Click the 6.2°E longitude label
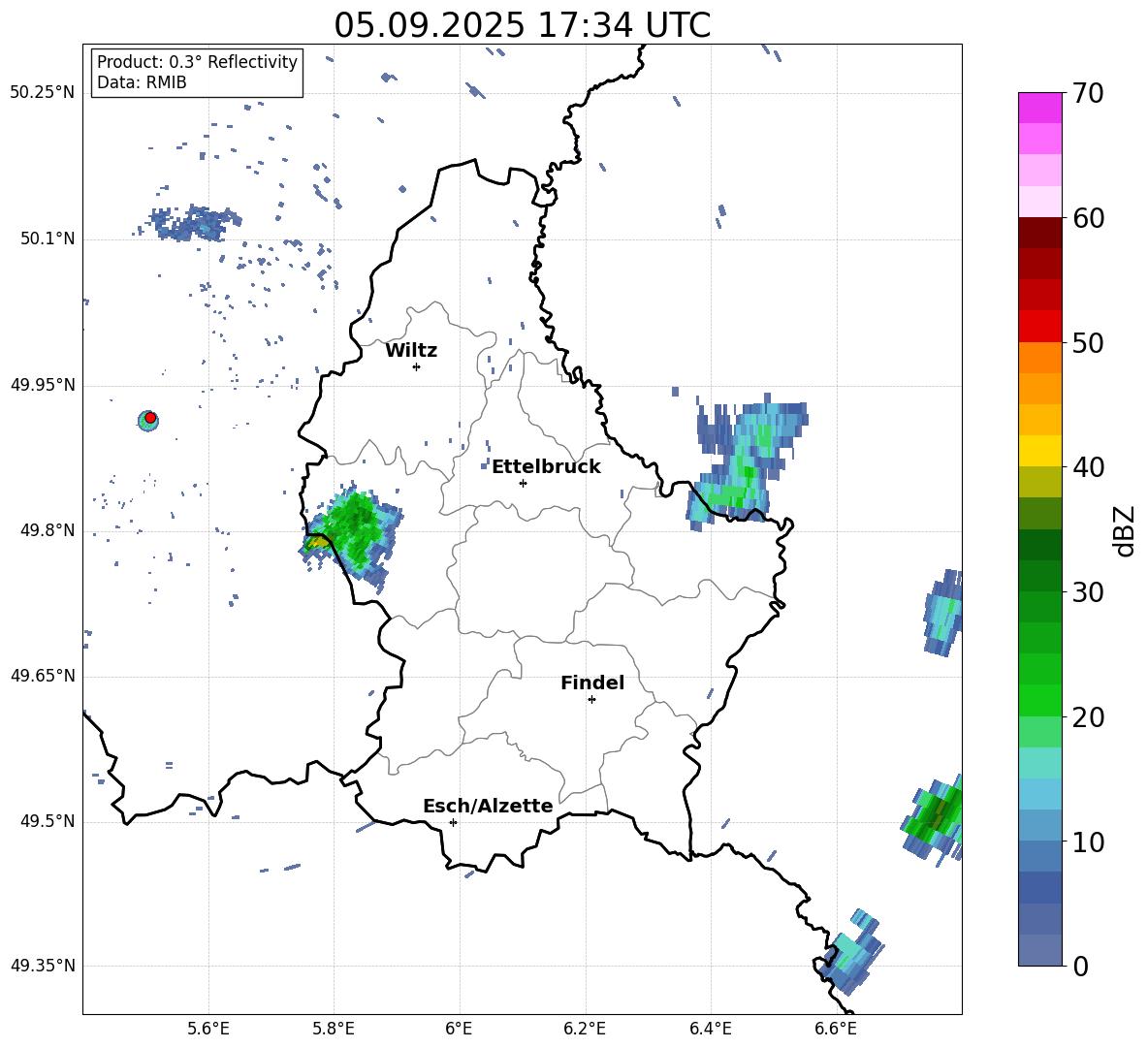The image size is (1148, 1048). (x=585, y=1029)
